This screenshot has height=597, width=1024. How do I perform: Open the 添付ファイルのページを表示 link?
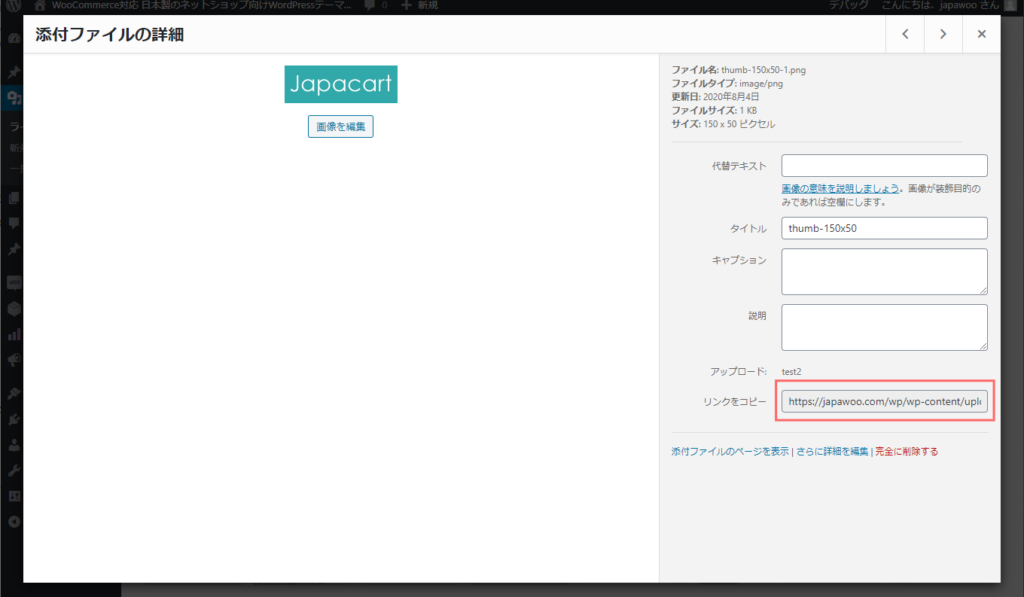[729, 451]
